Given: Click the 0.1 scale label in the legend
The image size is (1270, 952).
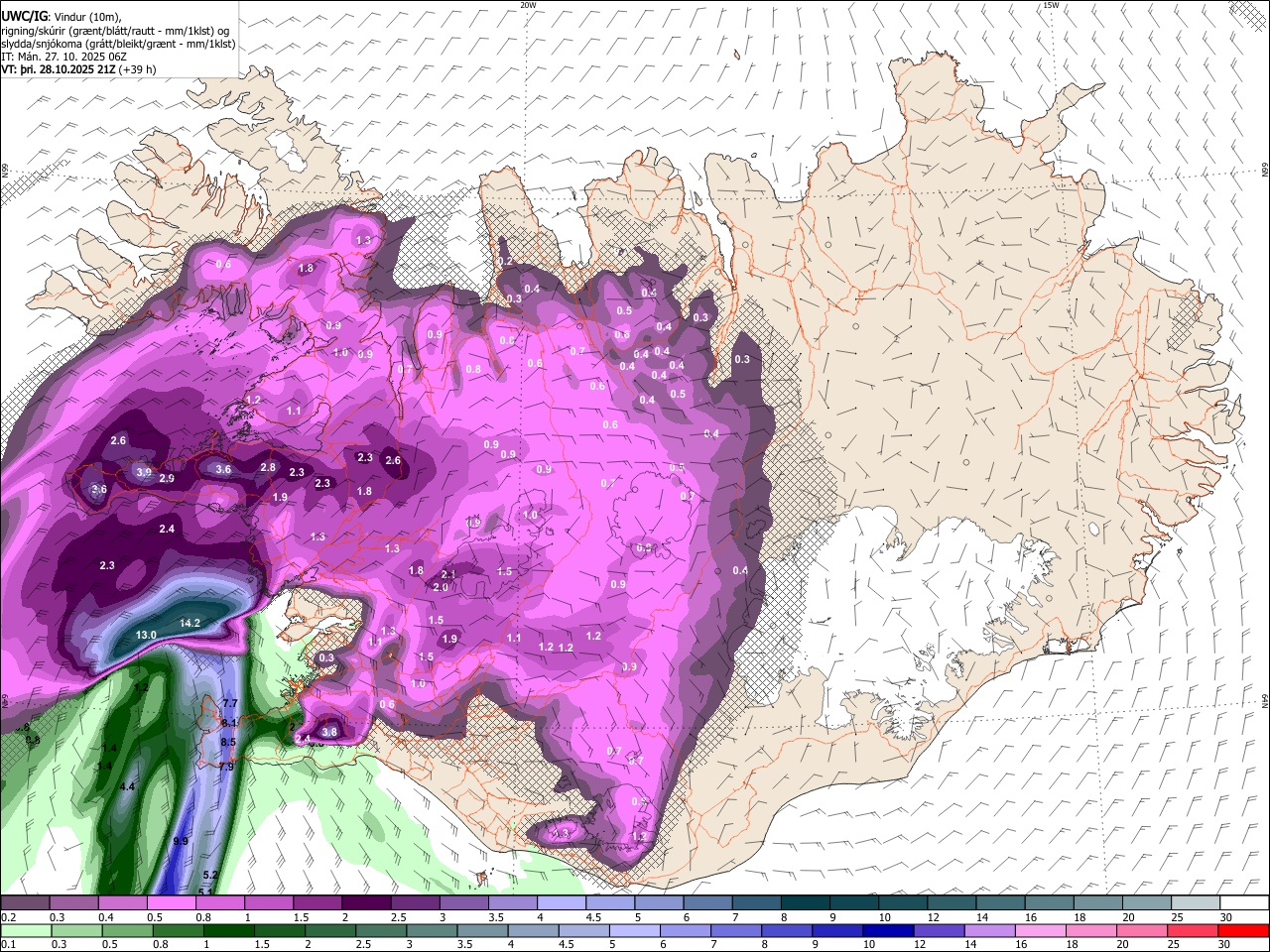Looking at the screenshot, I should 7,944.
